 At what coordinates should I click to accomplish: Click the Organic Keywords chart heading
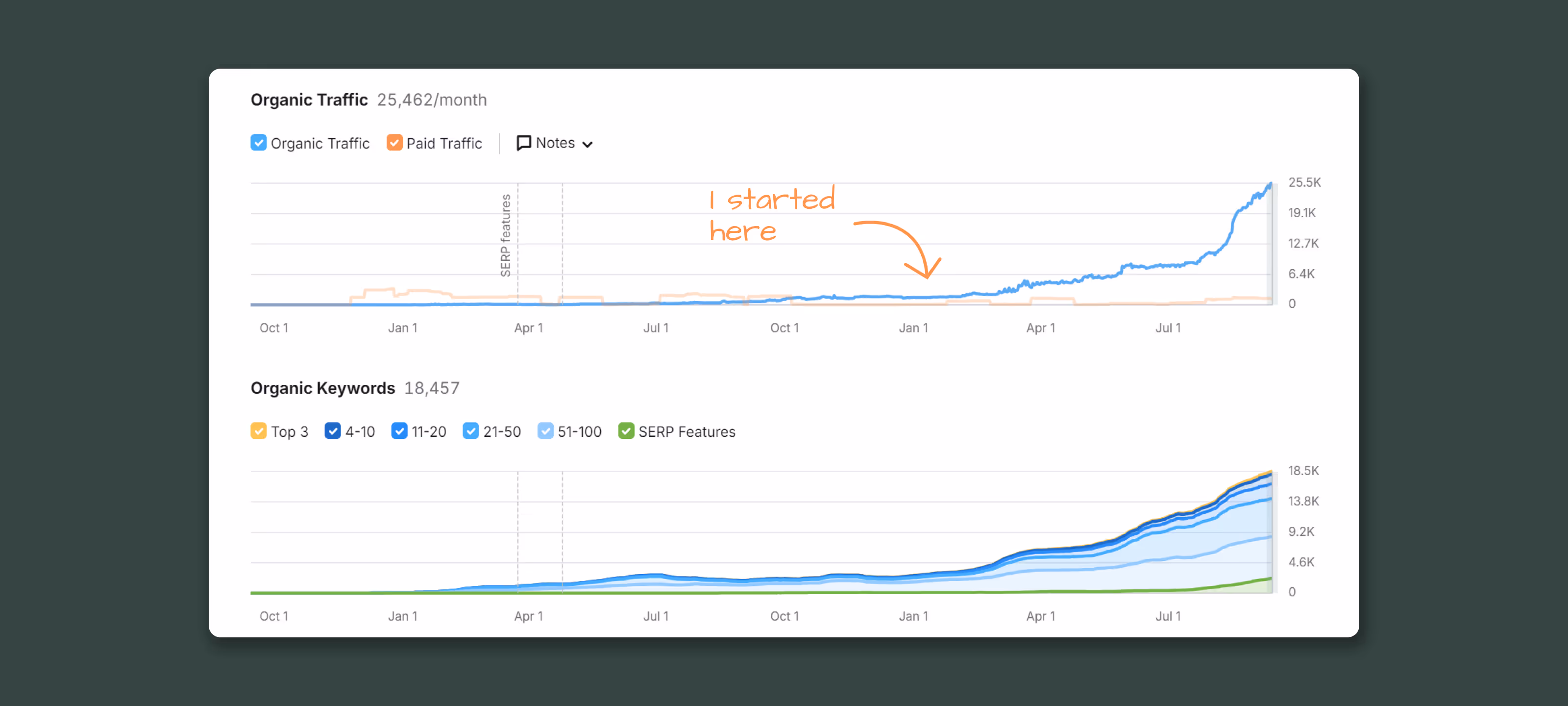pos(322,388)
